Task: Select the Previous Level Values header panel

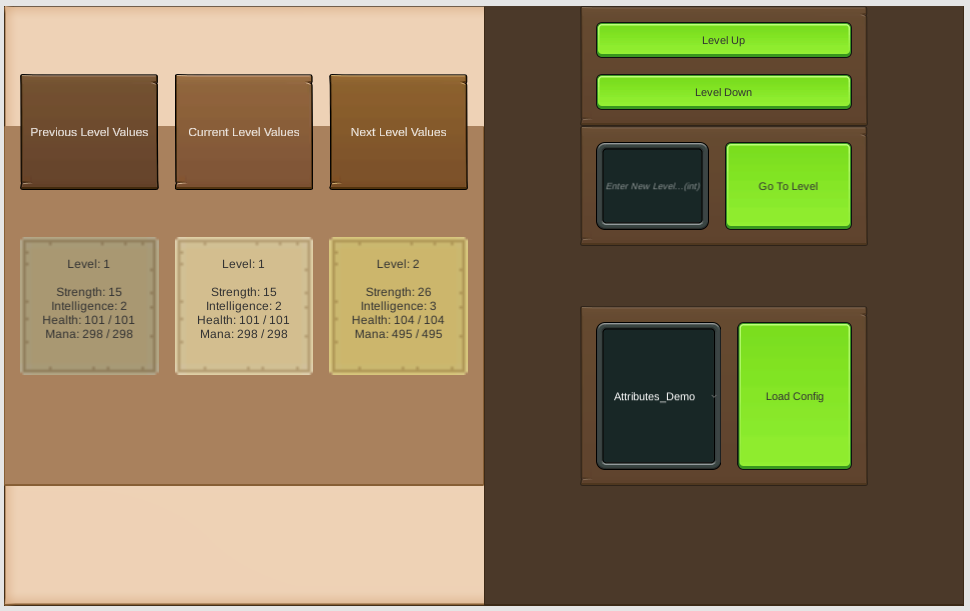Action: 89,132
